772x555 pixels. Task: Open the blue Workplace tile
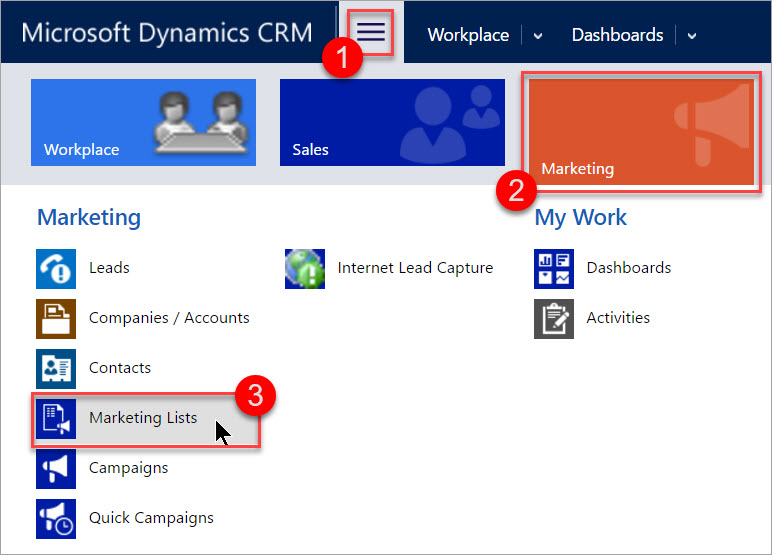pyautogui.click(x=143, y=122)
